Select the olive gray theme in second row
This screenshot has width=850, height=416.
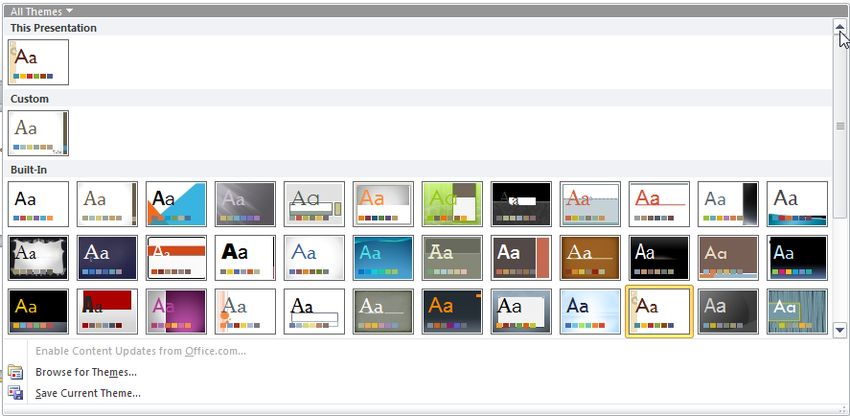[452, 258]
